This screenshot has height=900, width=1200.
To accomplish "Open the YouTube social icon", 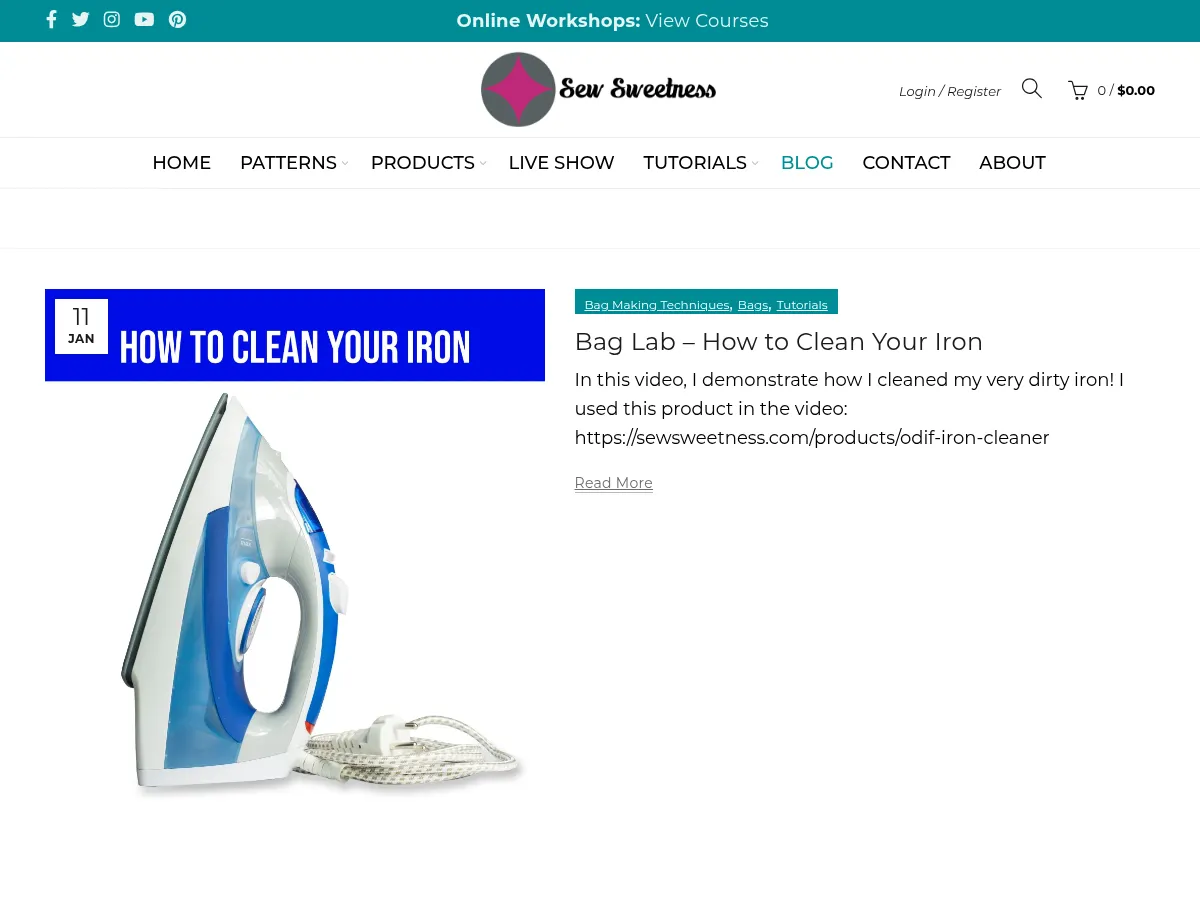I will click(x=144, y=20).
